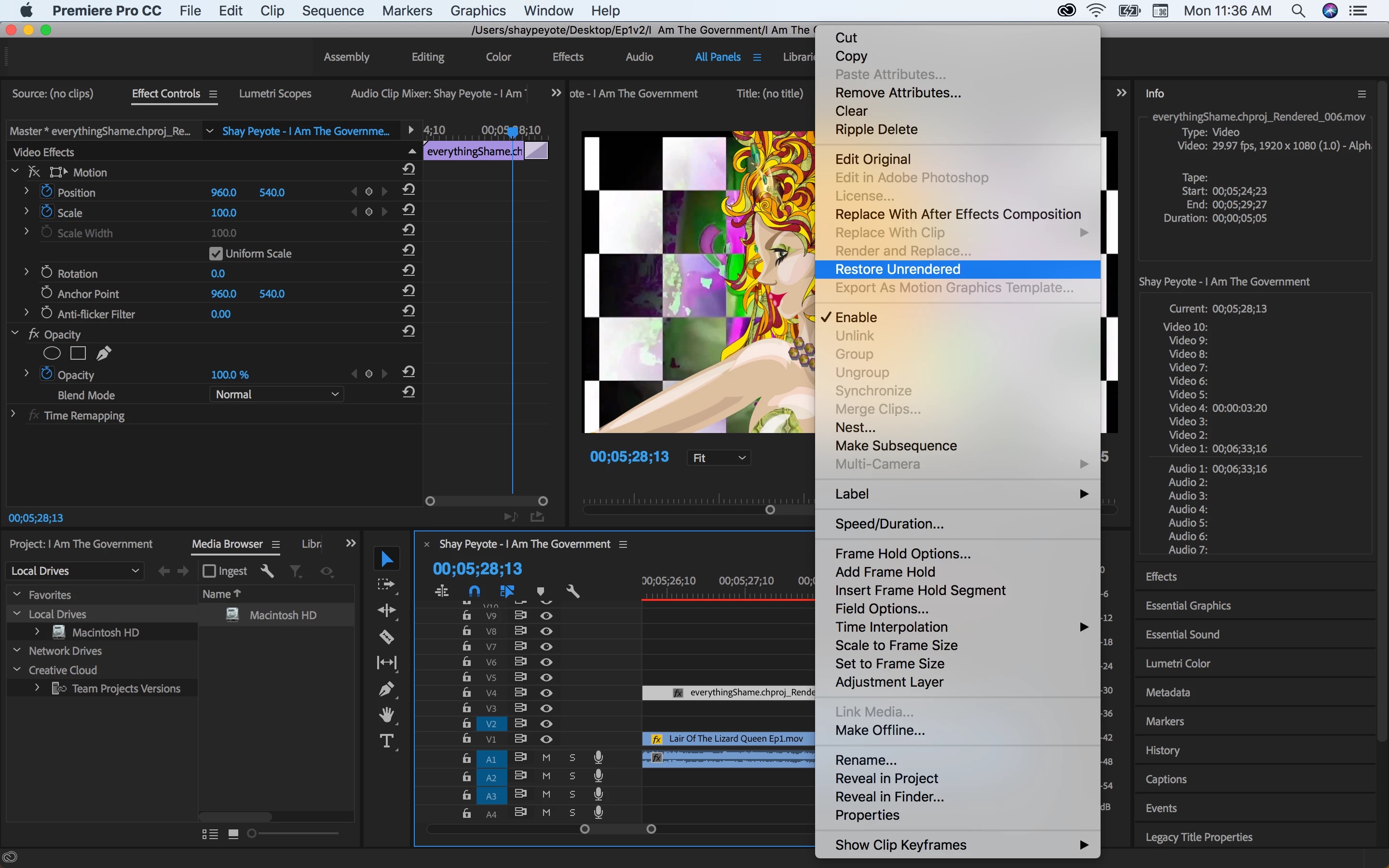Image resolution: width=1389 pixels, height=868 pixels.
Task: Solo audio track A2
Action: 572,777
